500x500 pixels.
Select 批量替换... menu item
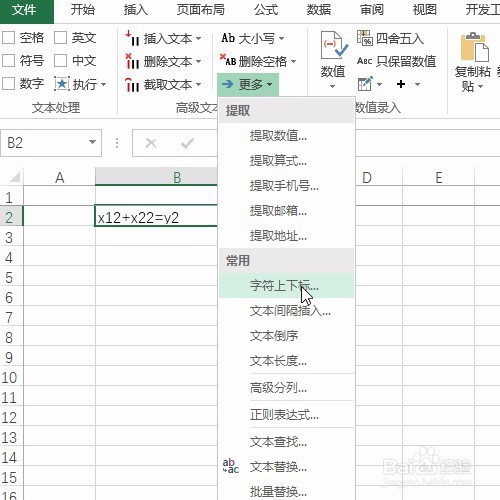[x=286, y=492]
